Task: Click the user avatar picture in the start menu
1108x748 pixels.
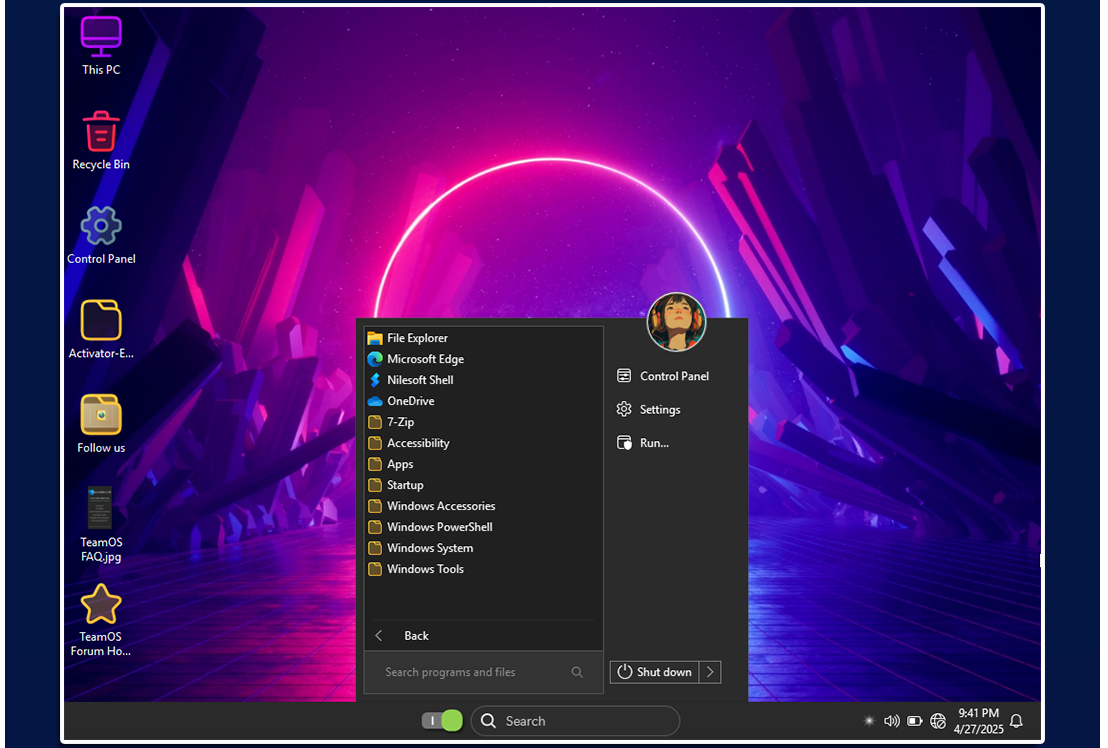Action: [677, 322]
